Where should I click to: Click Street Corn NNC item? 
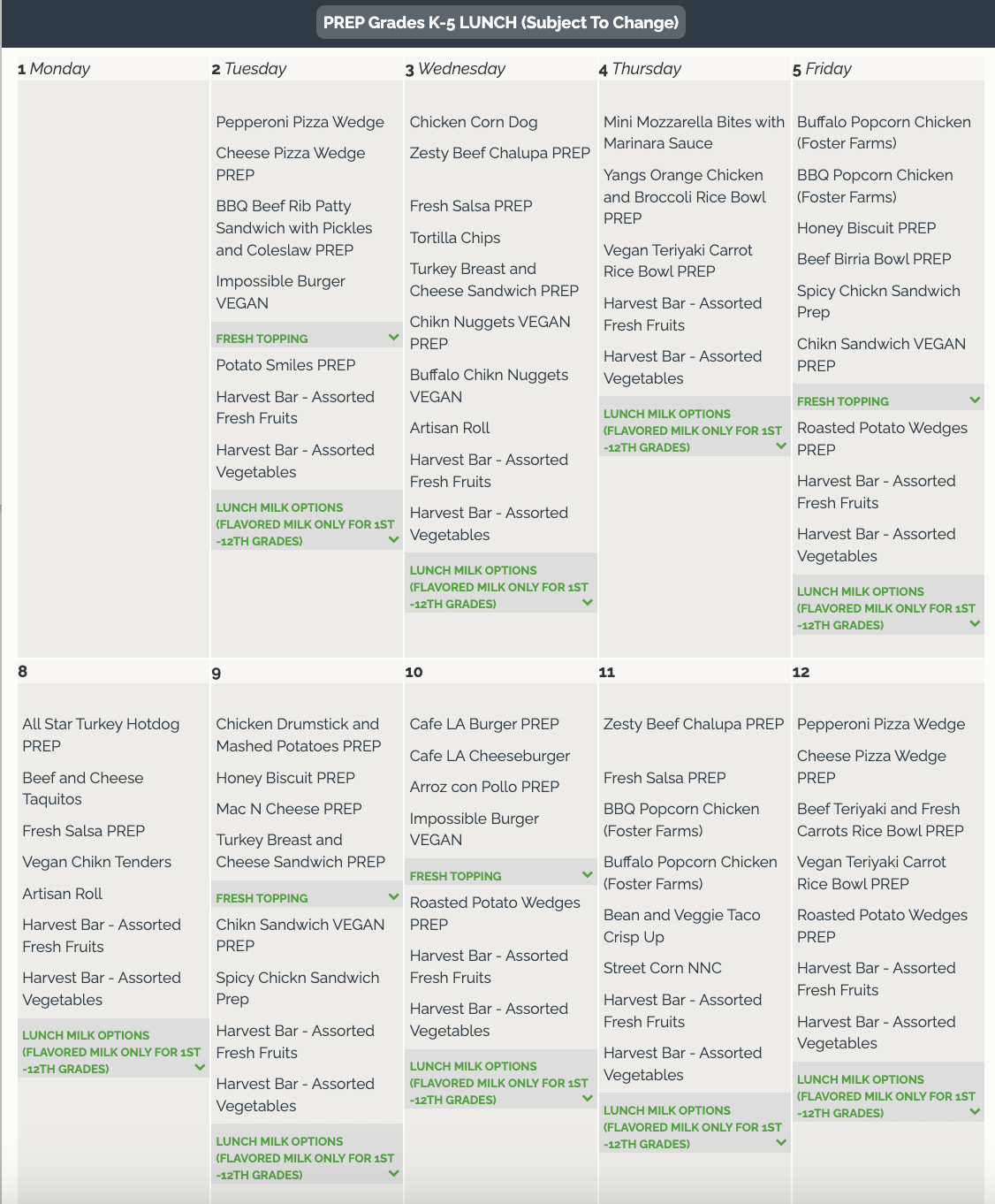[663, 968]
